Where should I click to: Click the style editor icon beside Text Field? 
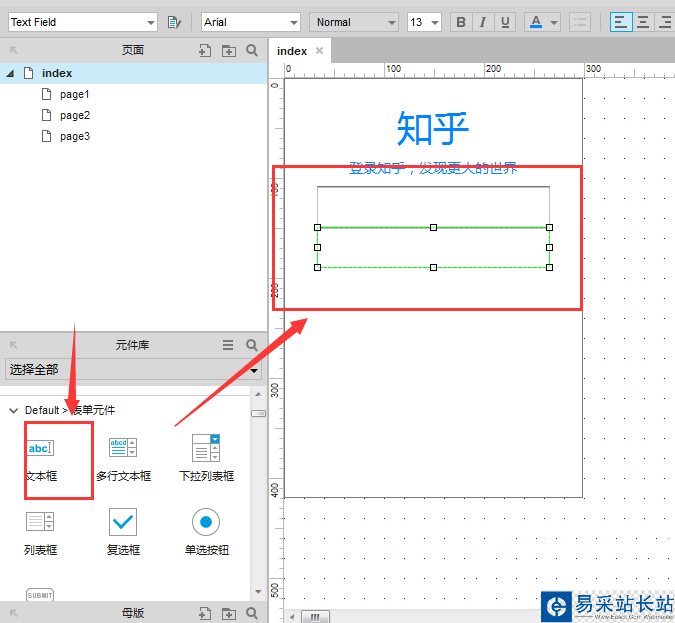[174, 22]
